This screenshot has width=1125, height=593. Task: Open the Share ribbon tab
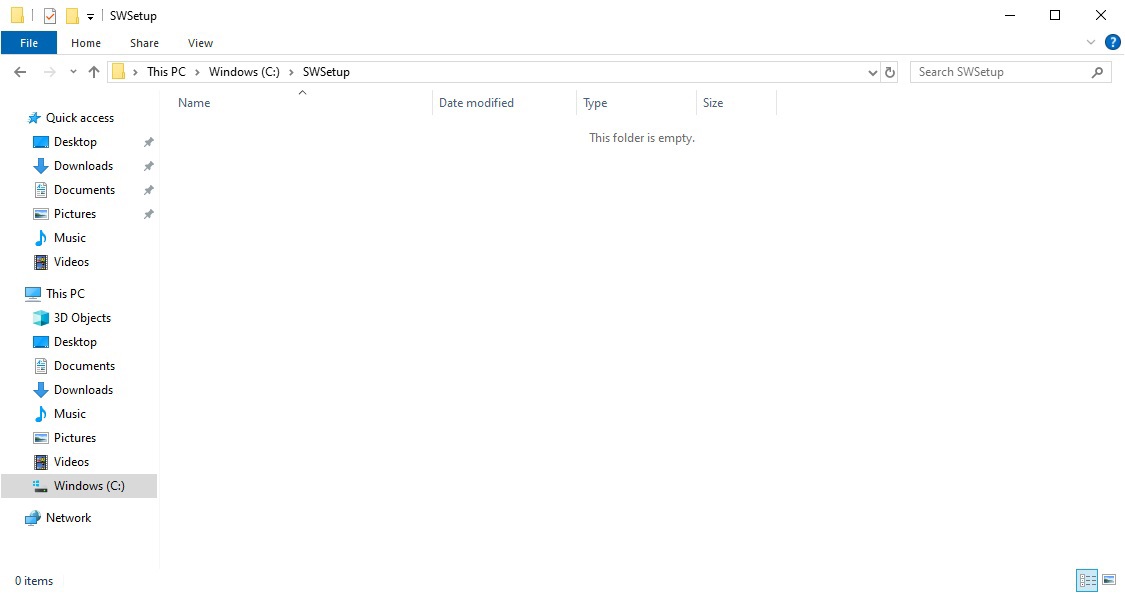pos(144,43)
